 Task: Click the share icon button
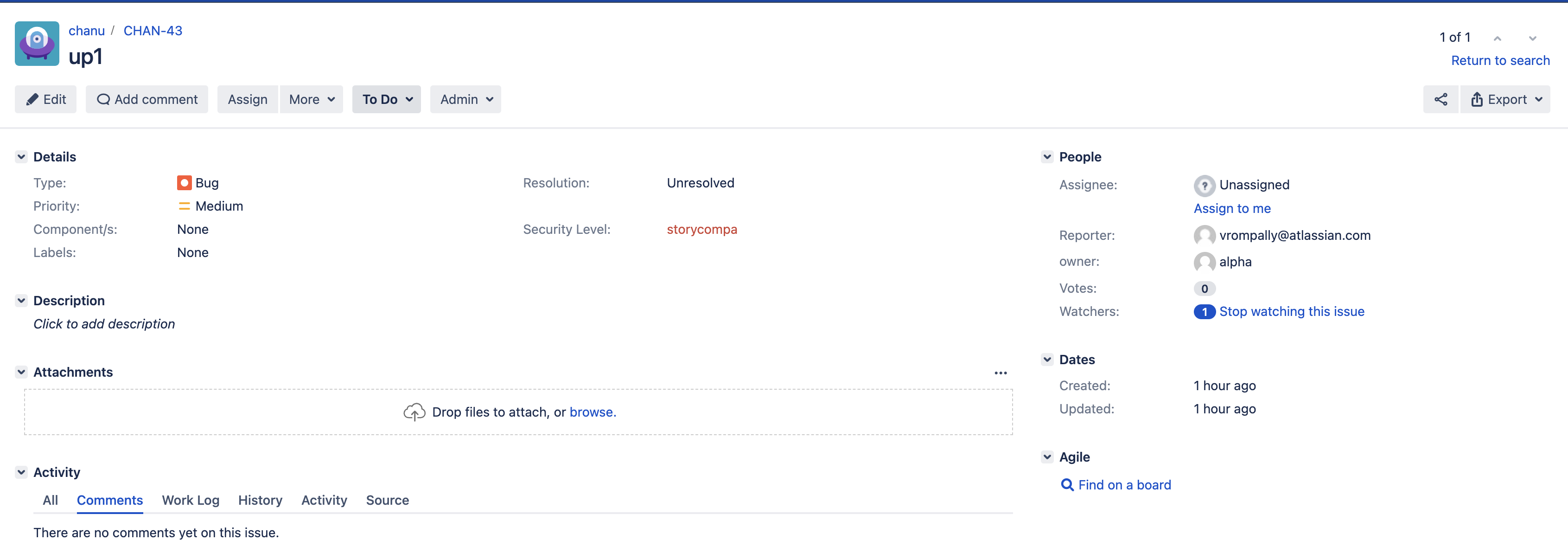click(1440, 99)
